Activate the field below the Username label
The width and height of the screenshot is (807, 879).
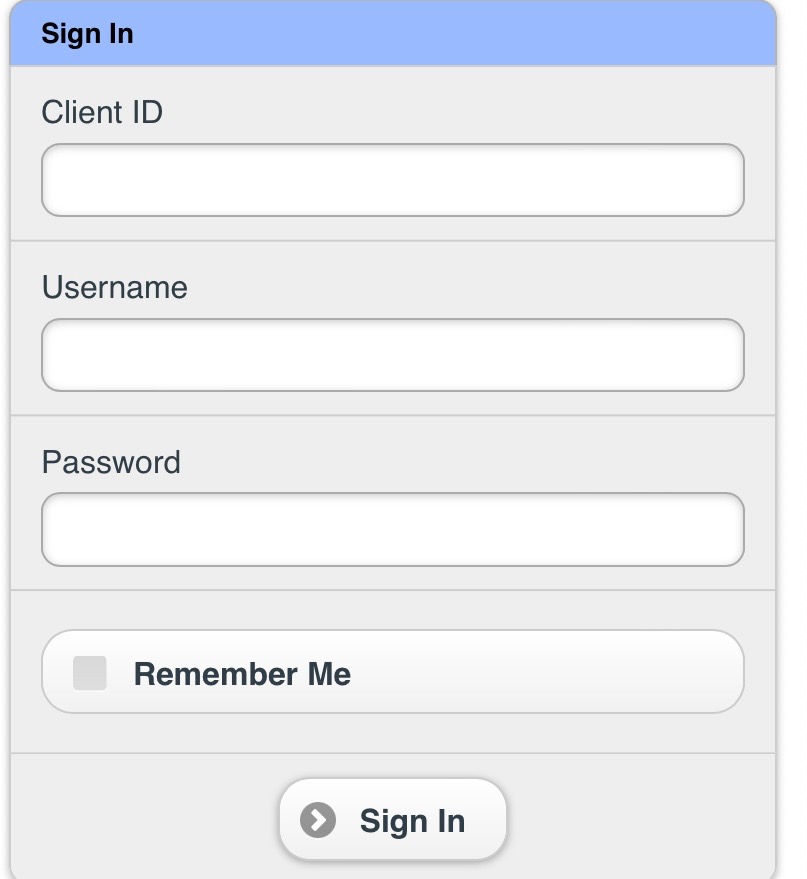[393, 355]
